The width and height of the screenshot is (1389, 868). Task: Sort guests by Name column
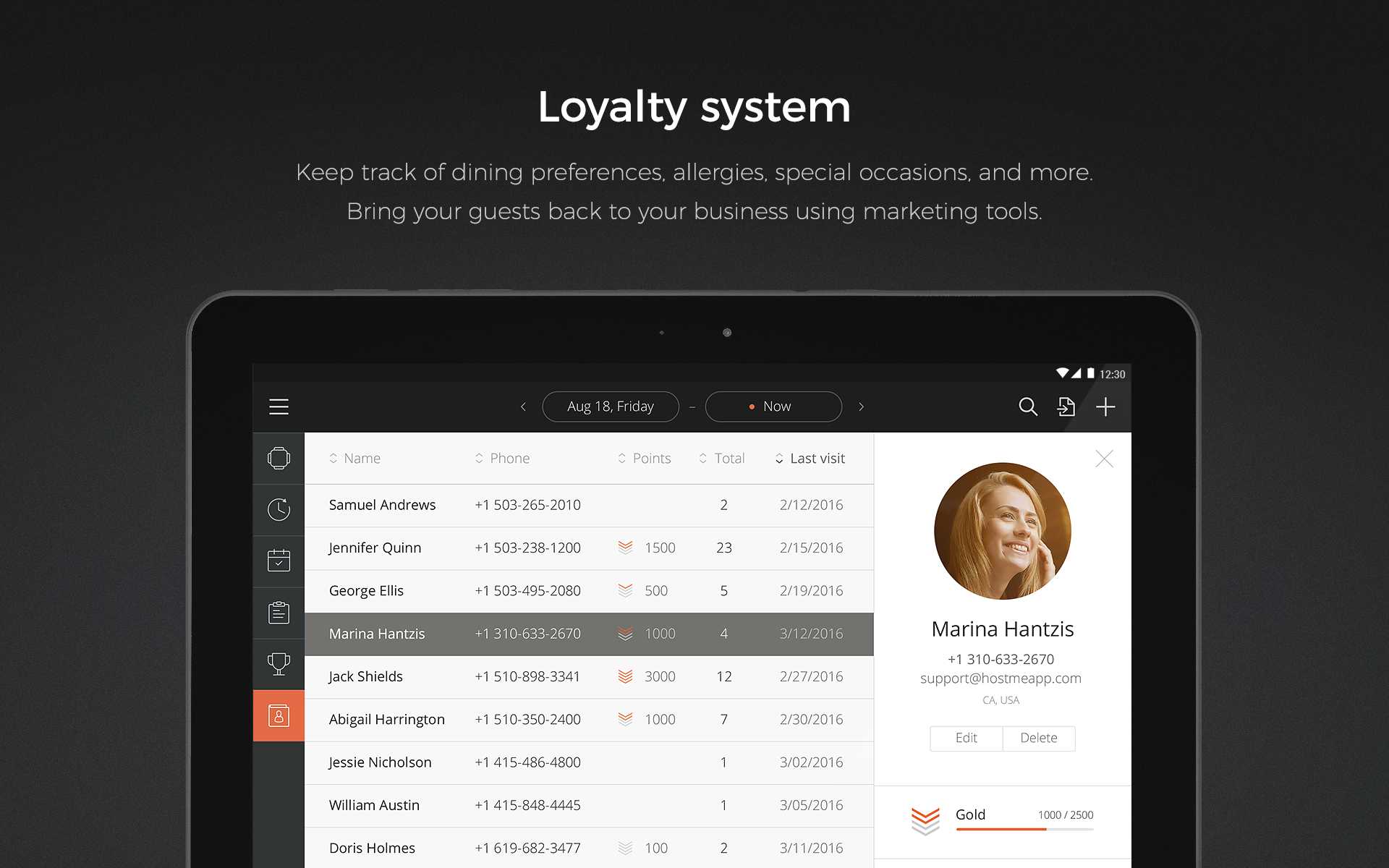[x=354, y=458]
